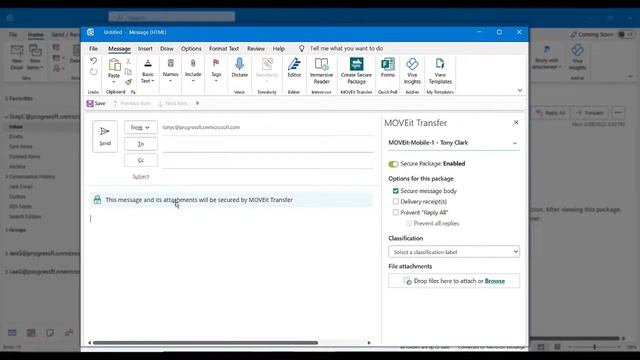Switch to the Review tab
Viewport: 640px width, 360px height.
[256, 48]
